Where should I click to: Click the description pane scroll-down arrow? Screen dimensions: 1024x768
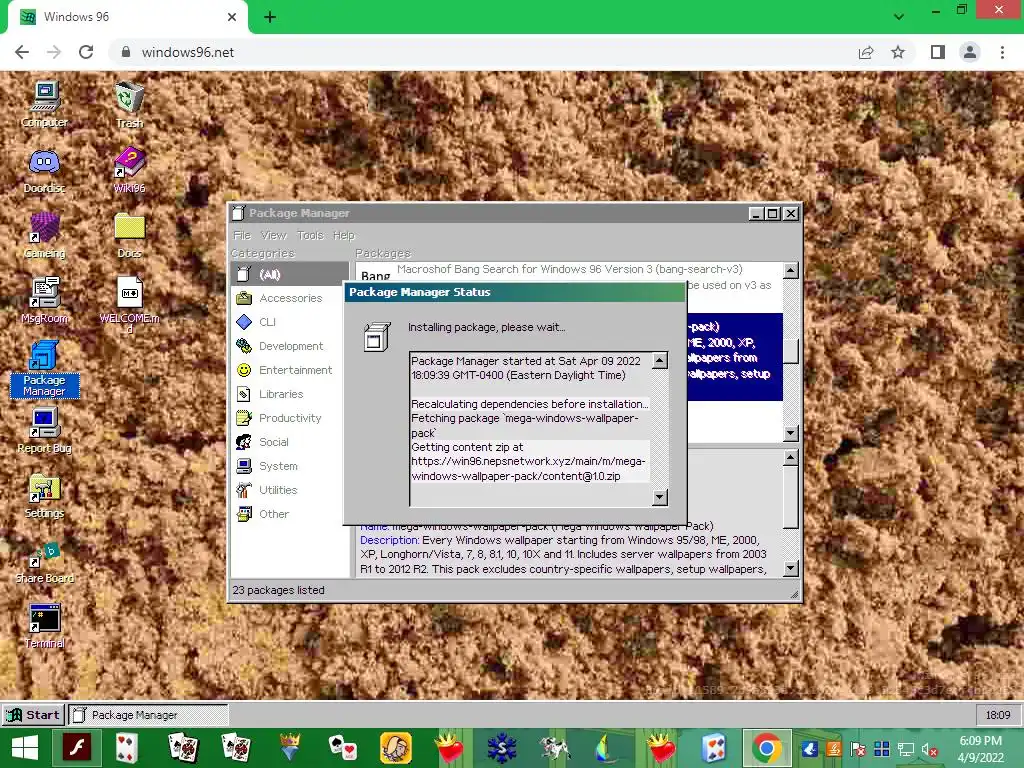point(791,569)
